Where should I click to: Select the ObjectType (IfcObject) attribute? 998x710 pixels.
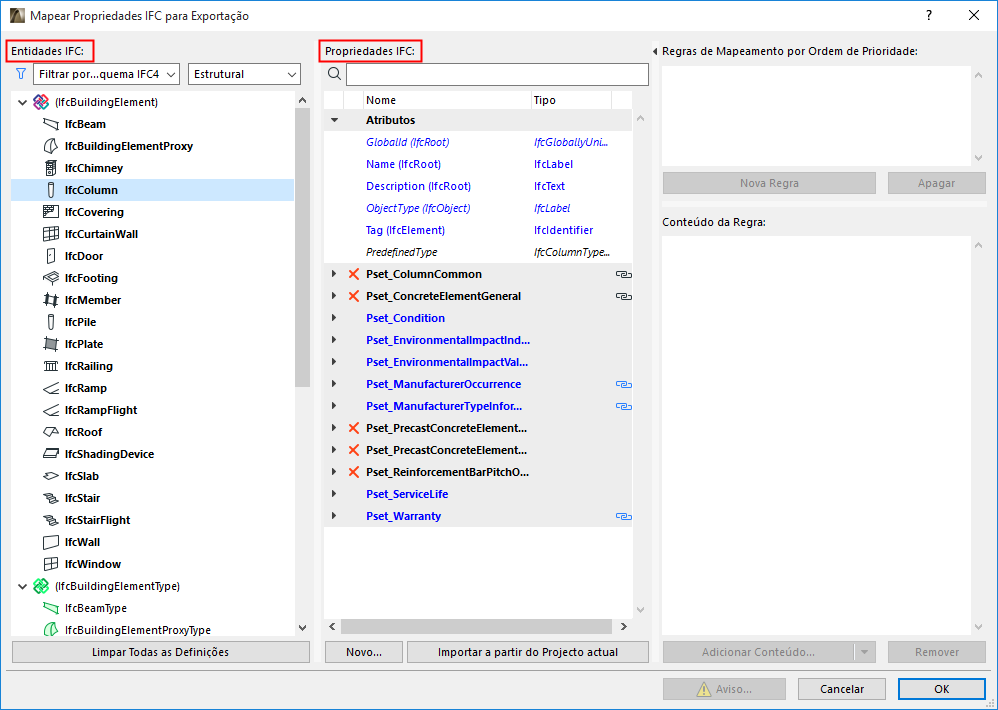418,208
